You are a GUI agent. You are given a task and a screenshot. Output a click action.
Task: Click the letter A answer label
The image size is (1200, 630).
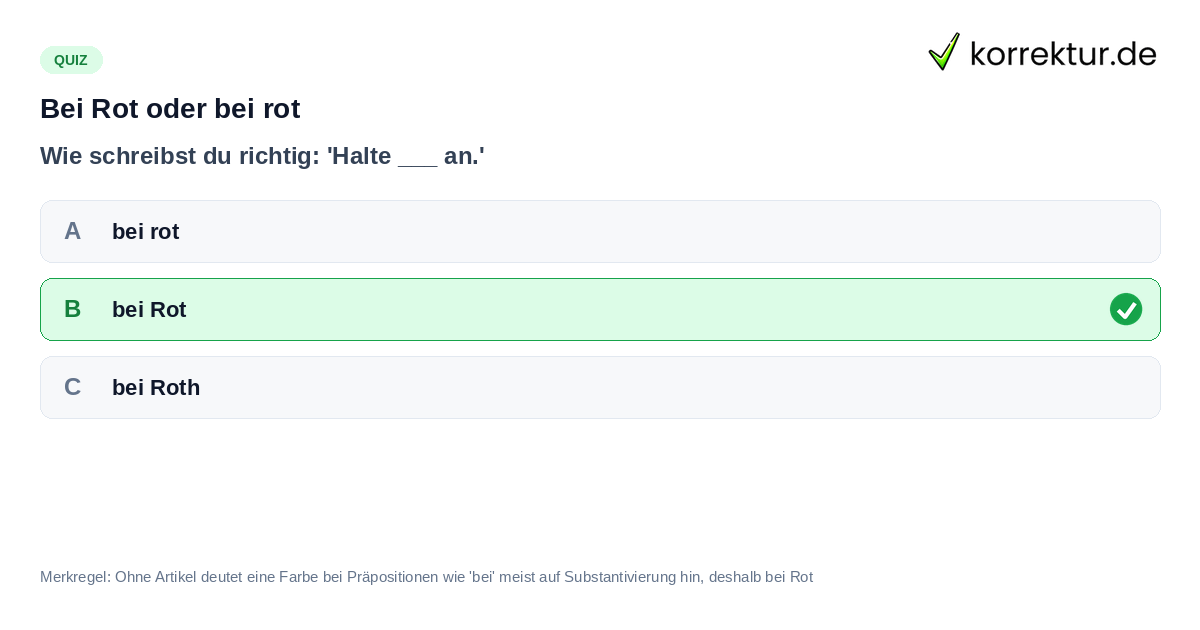[x=72, y=231]
